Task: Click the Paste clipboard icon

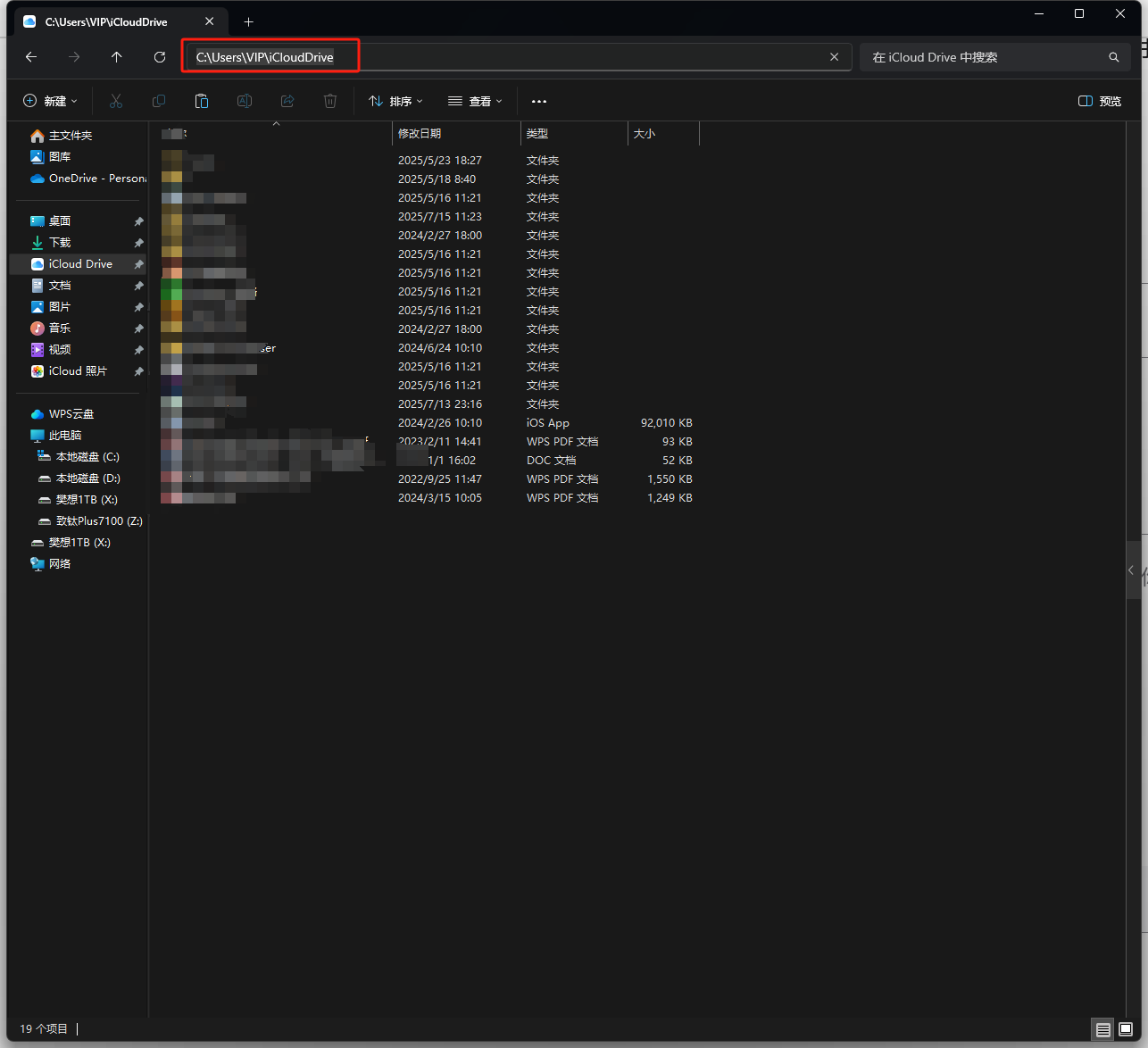Action: tap(202, 101)
